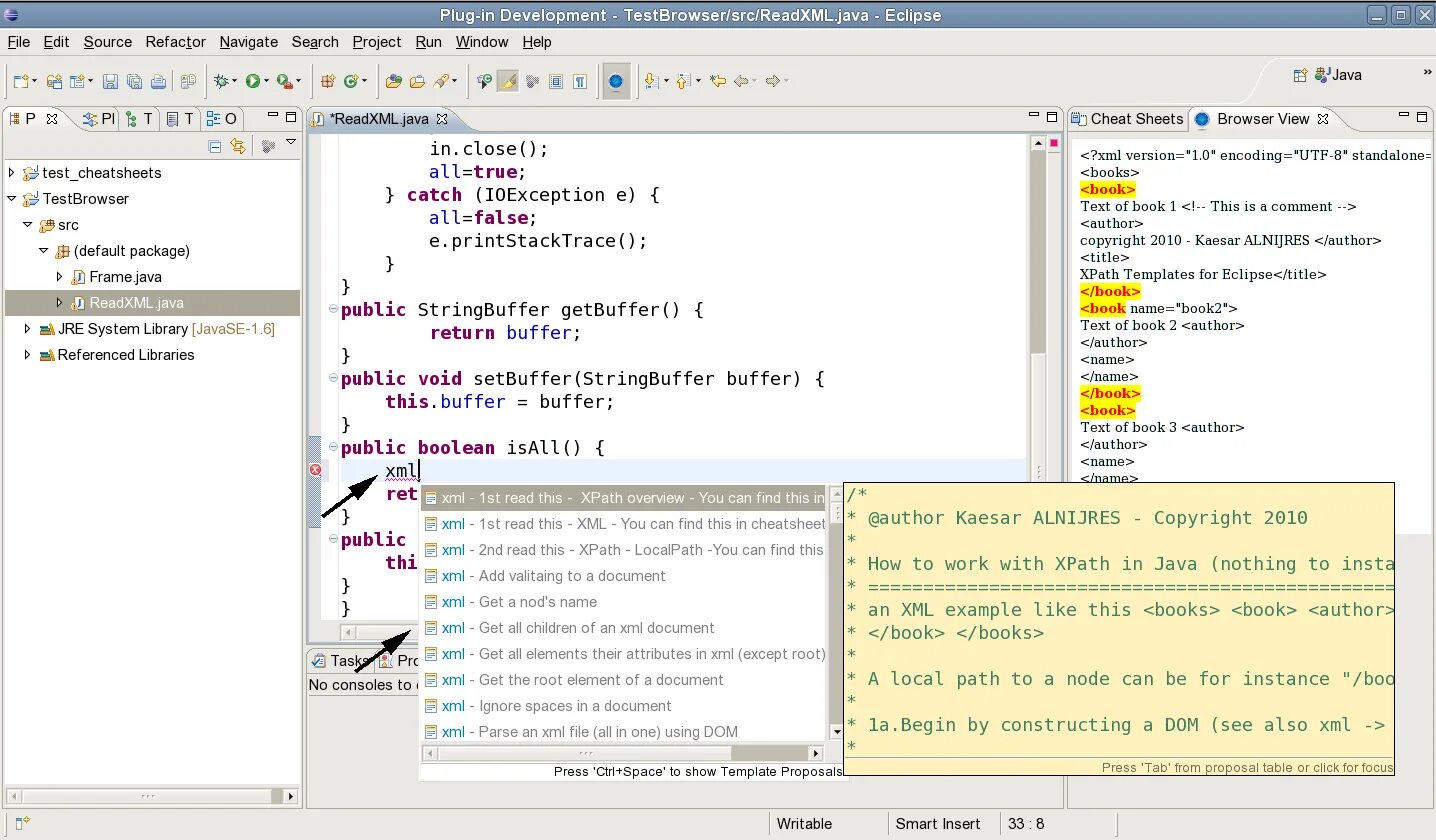Click the Open Perspective icon

tap(1300, 75)
